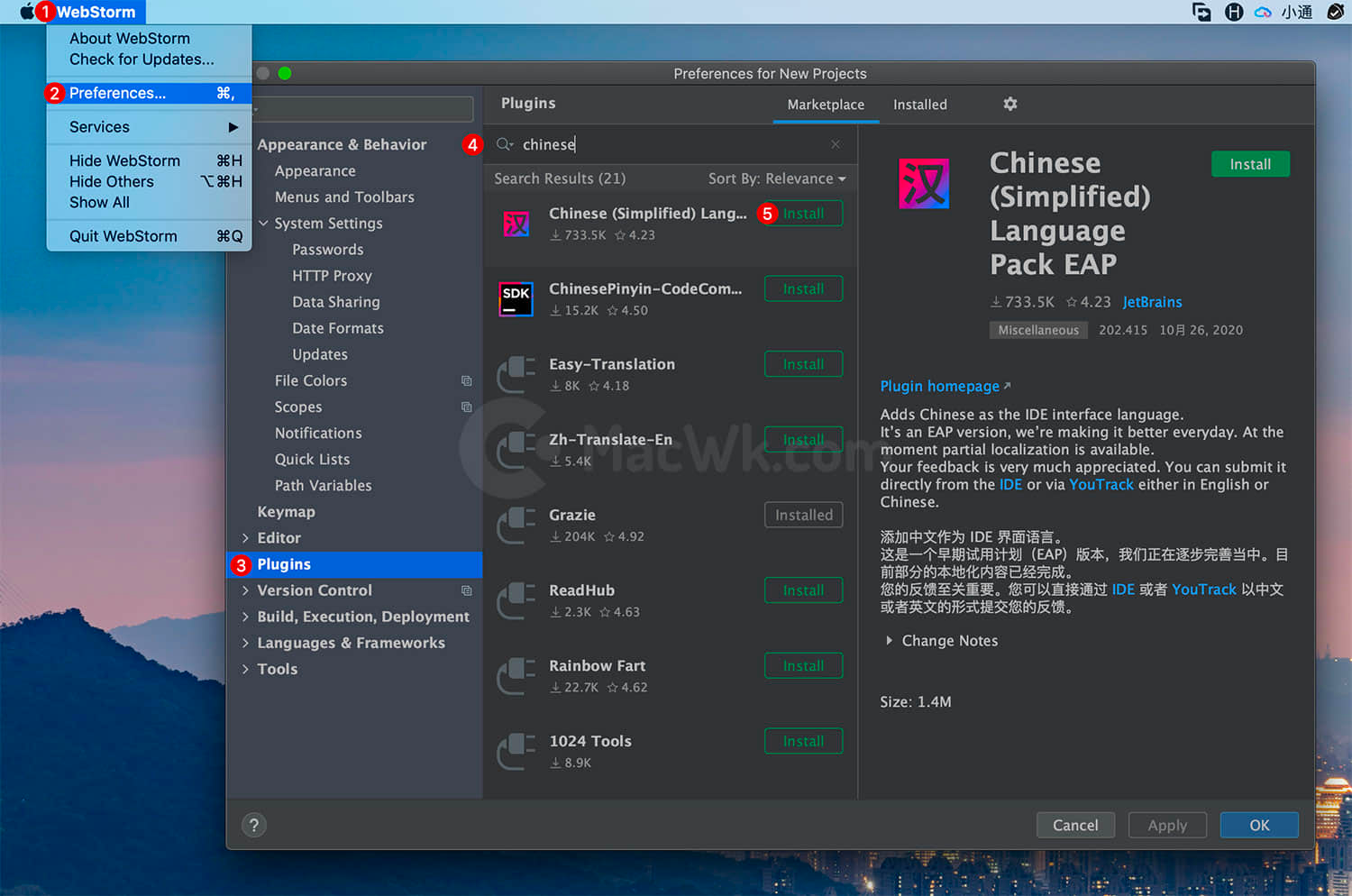
Task: Install Chinese (Simplified) Language Pack from list
Action: (x=803, y=214)
